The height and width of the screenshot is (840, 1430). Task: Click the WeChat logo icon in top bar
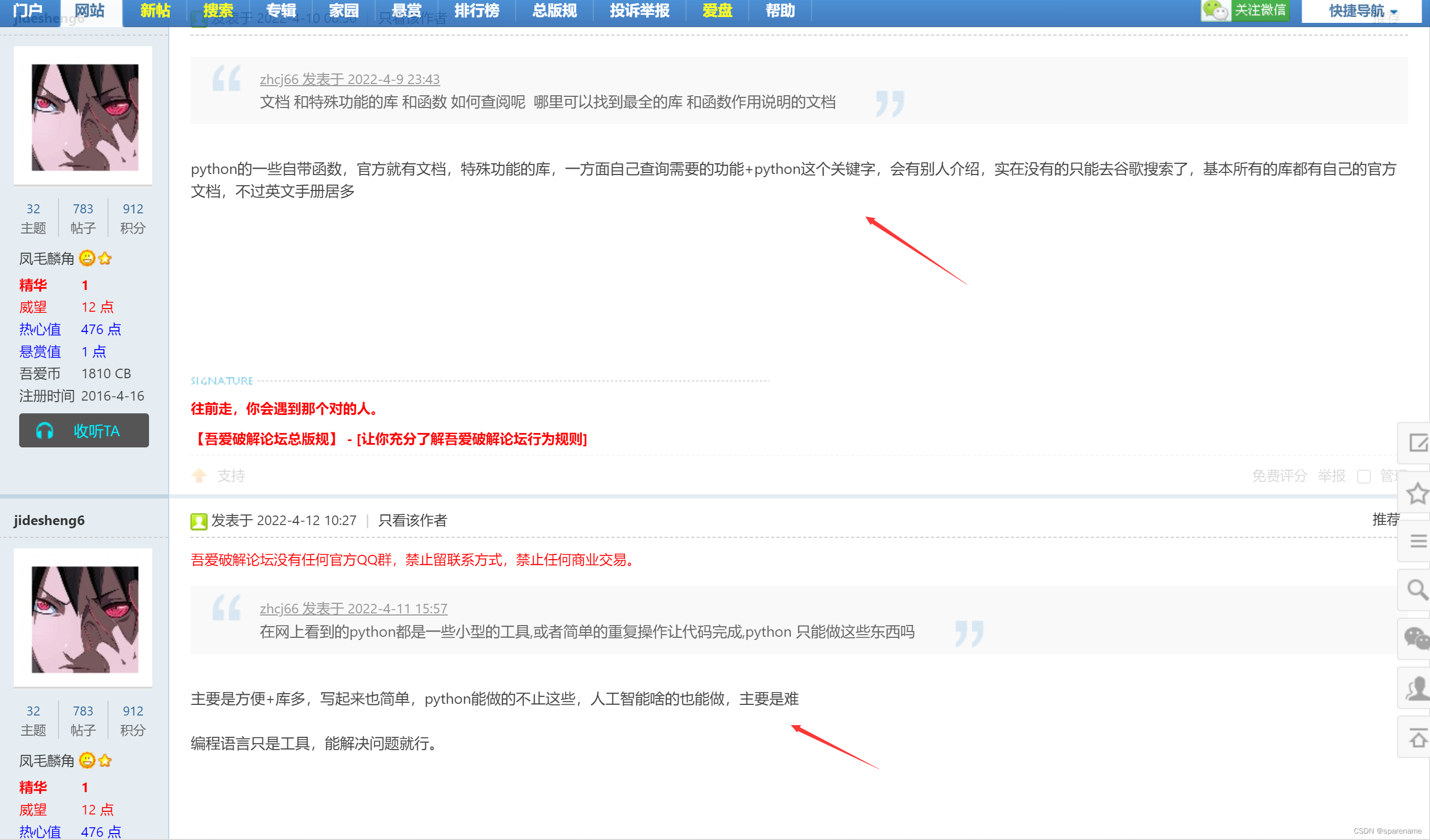(1216, 10)
